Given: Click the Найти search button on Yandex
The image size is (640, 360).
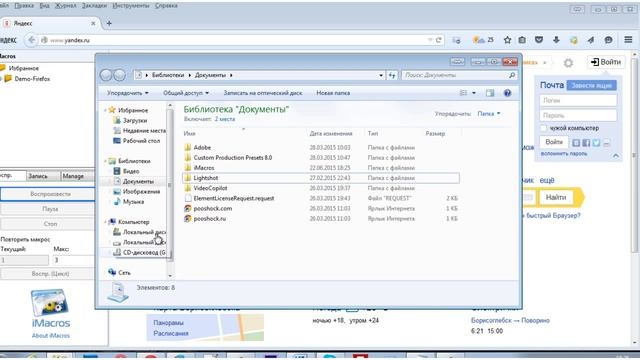Looking at the screenshot, I should coord(556,198).
